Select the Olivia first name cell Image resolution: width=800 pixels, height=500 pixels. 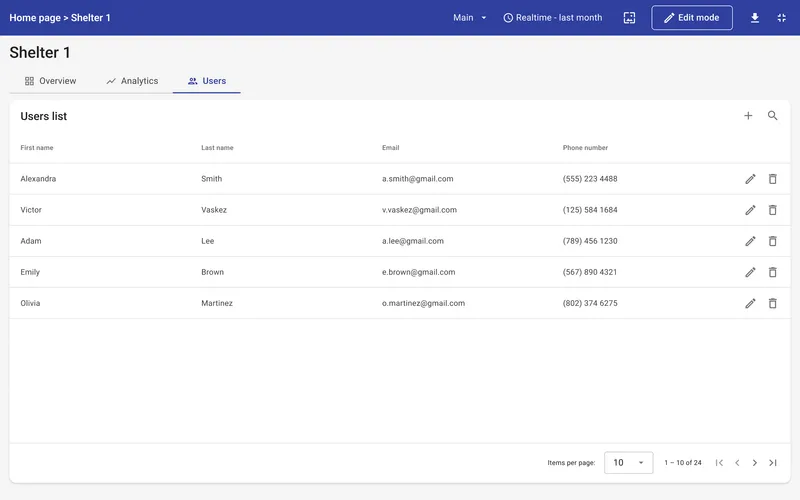(x=30, y=304)
